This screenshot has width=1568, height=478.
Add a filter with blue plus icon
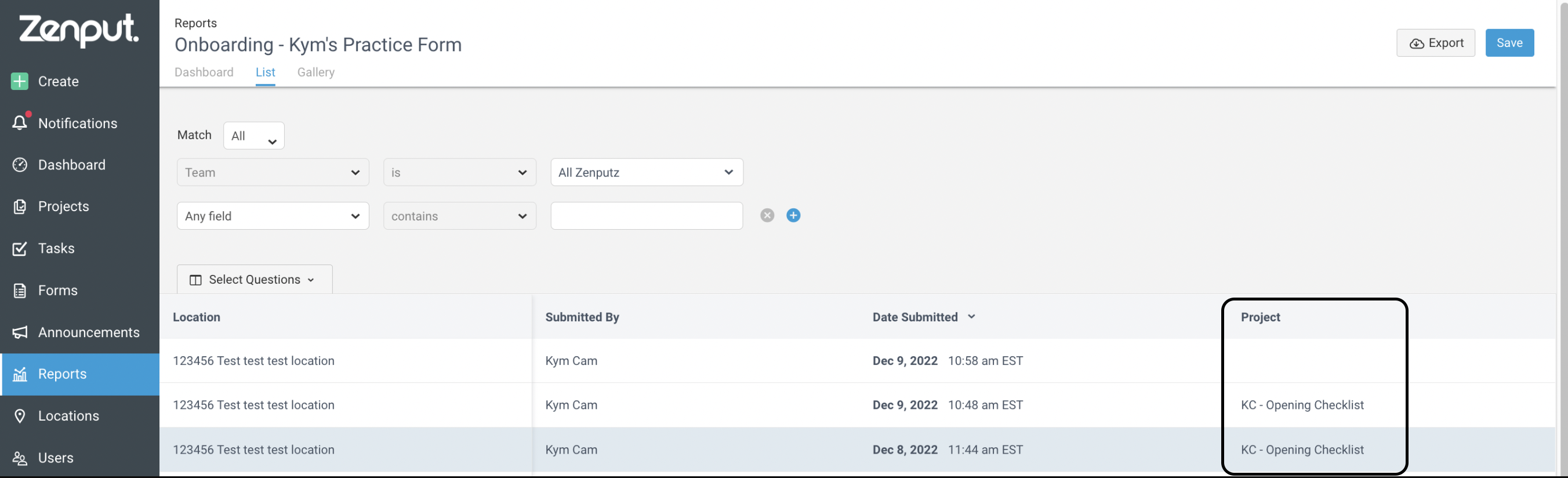pyautogui.click(x=793, y=215)
